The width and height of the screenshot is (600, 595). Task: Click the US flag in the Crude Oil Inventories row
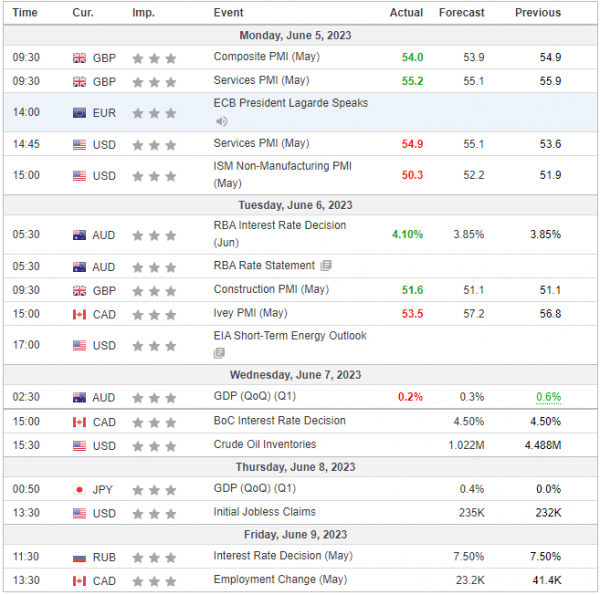click(x=80, y=445)
